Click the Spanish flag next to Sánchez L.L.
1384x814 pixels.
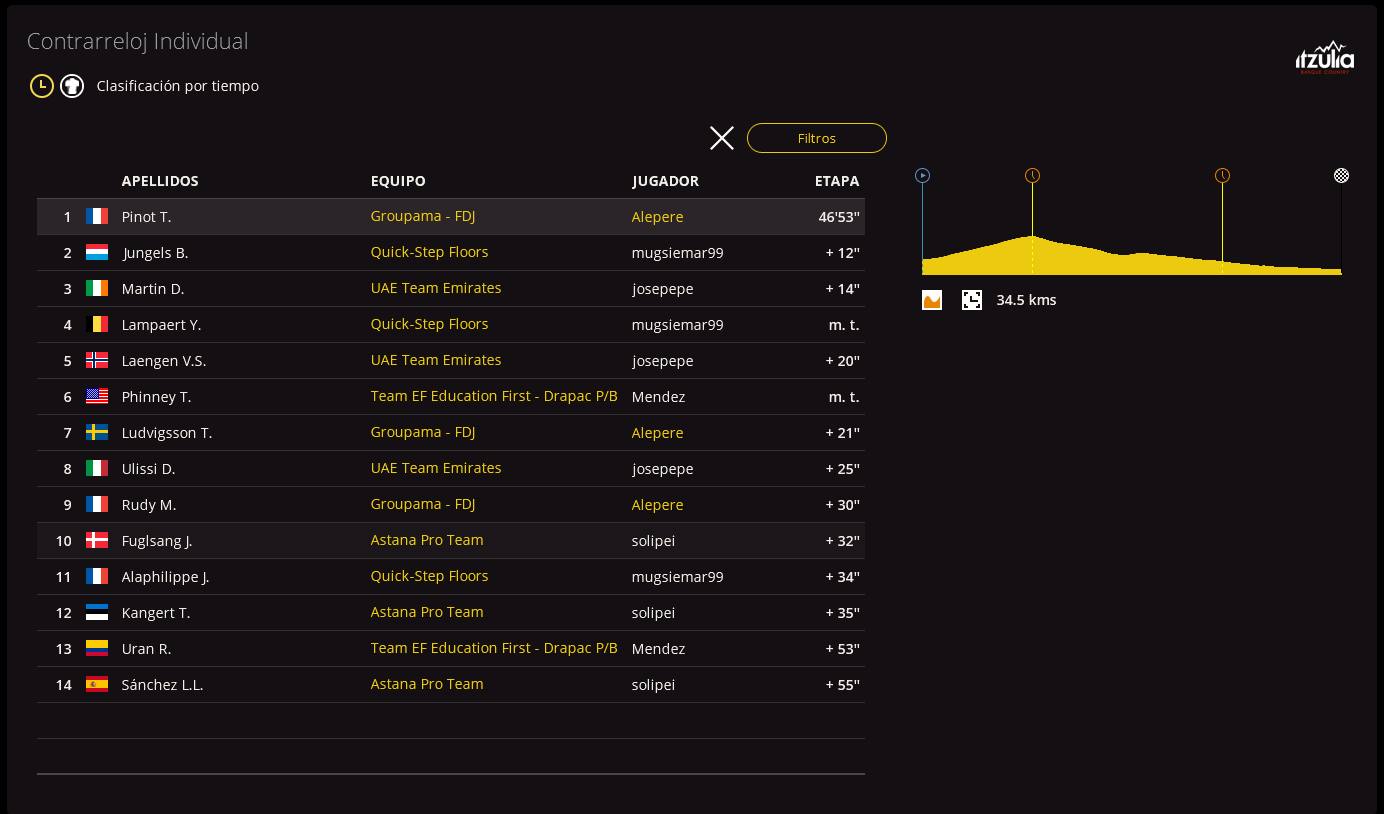(97, 684)
